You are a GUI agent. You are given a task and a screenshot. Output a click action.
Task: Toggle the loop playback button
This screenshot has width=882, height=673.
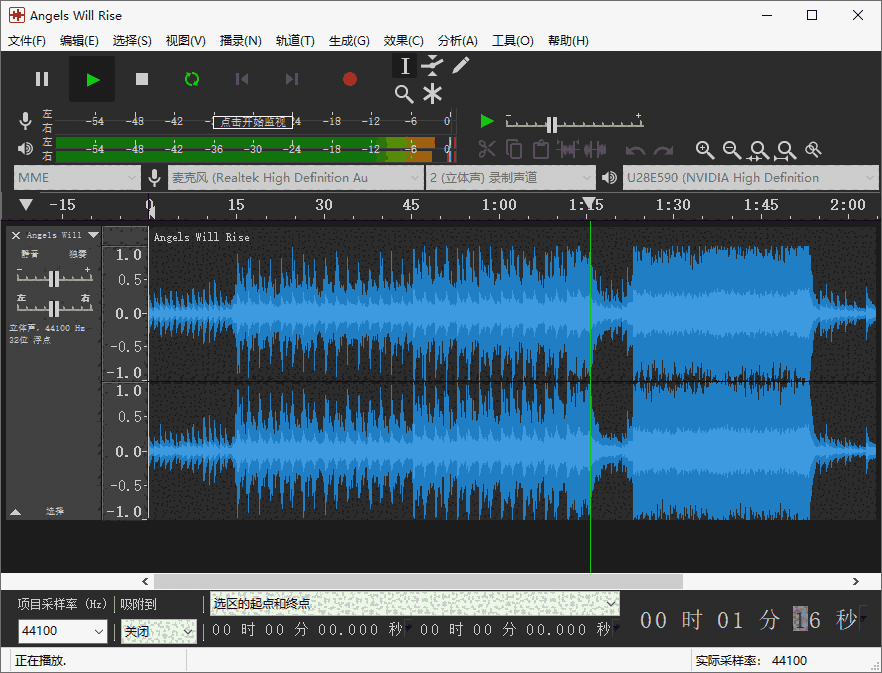[x=192, y=79]
